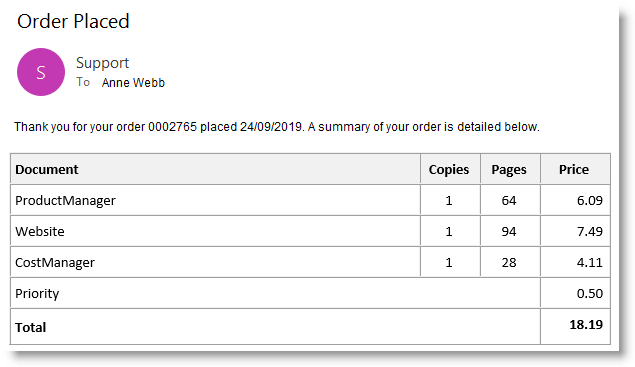The image size is (635, 367).
Task: Click the Total row label
Action: [30, 327]
